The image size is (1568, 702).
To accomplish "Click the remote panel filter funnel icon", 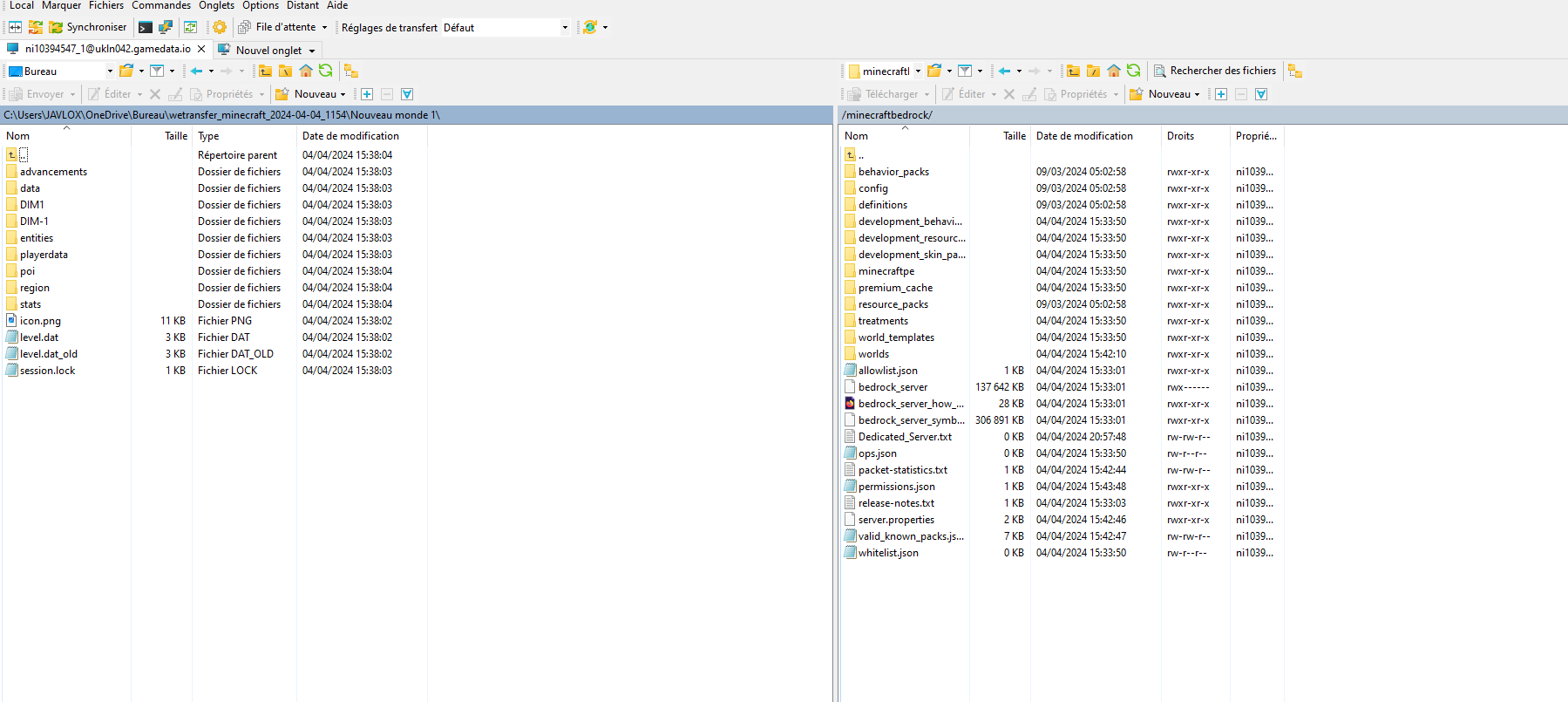I will tap(965, 71).
